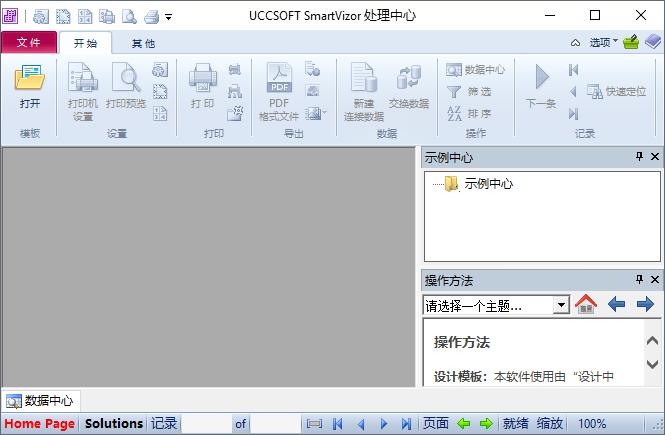Click 排序 sort in ribbon

469,114
